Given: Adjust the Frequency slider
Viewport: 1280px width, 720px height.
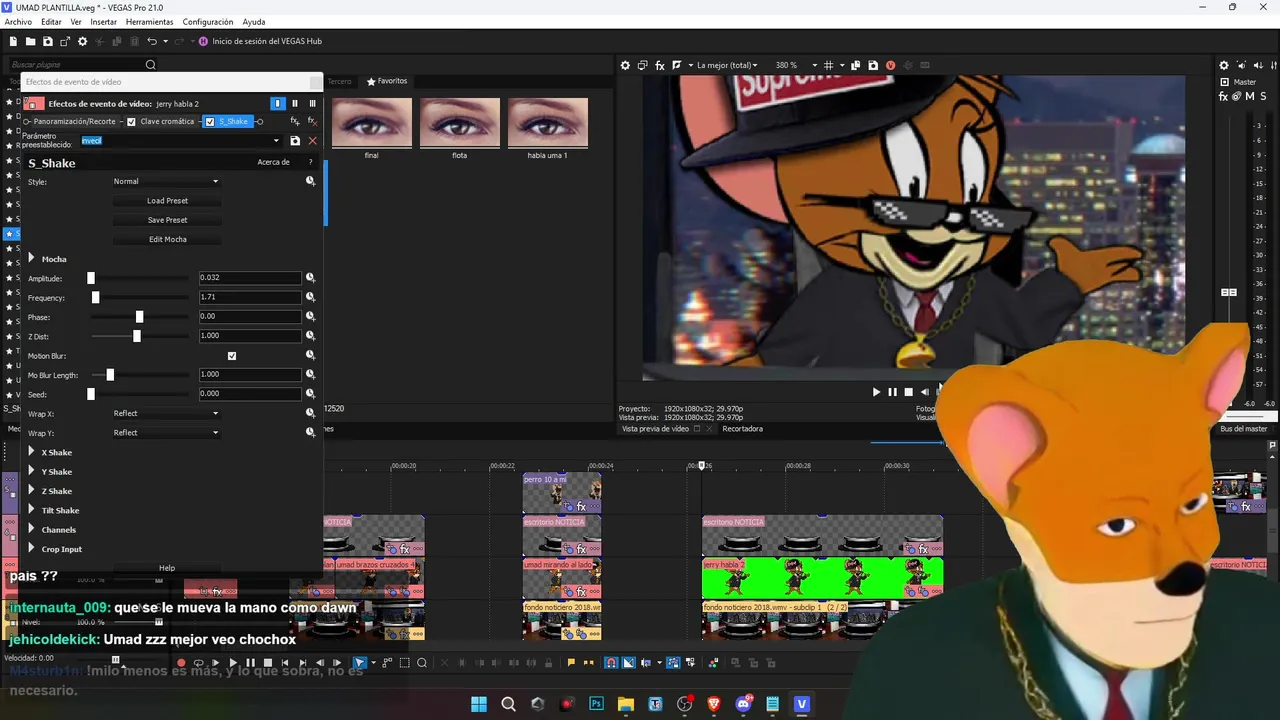Looking at the screenshot, I should pos(96,297).
